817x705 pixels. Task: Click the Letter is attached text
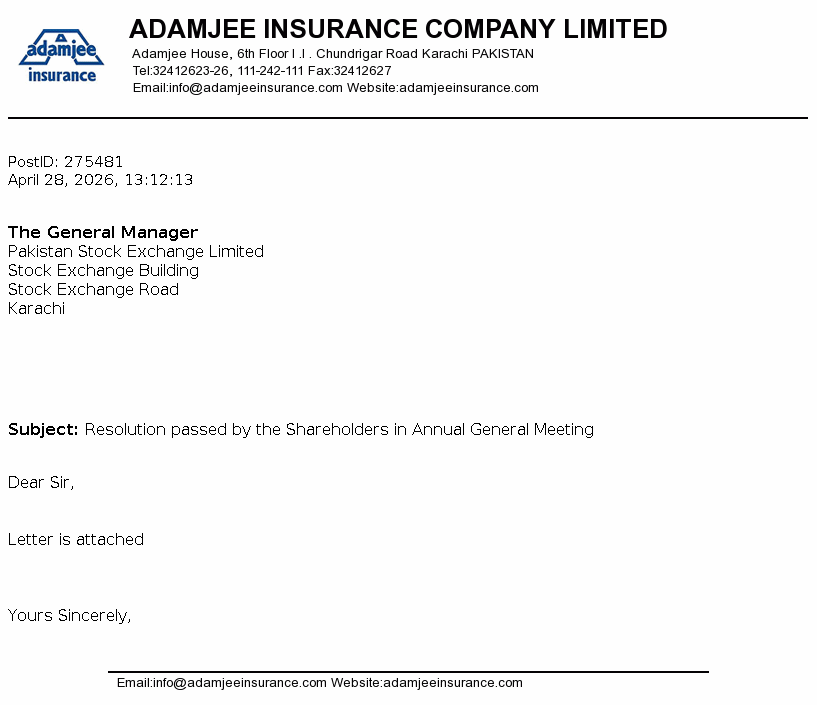point(76,539)
